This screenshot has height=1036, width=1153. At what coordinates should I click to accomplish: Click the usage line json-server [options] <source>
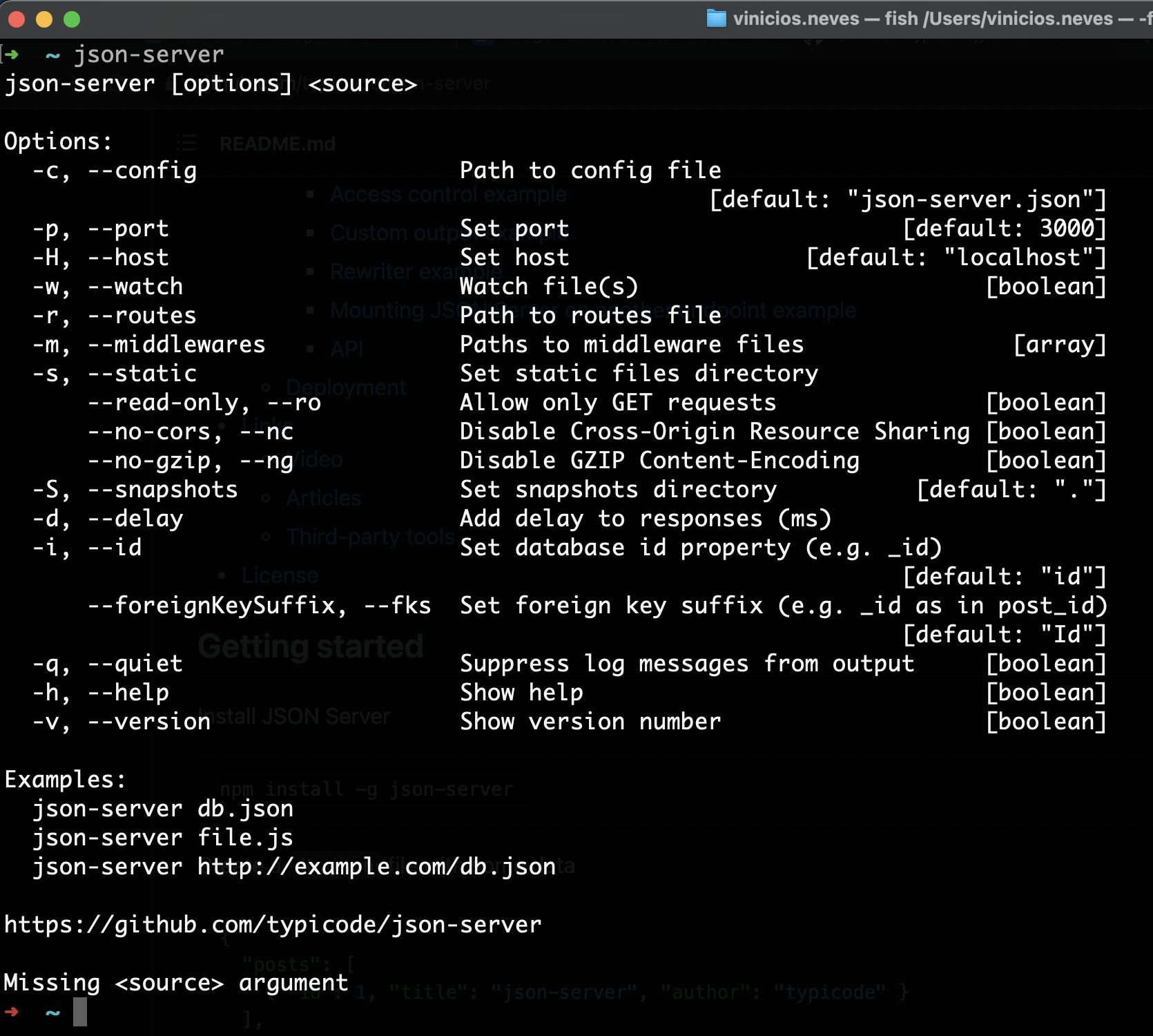click(211, 84)
